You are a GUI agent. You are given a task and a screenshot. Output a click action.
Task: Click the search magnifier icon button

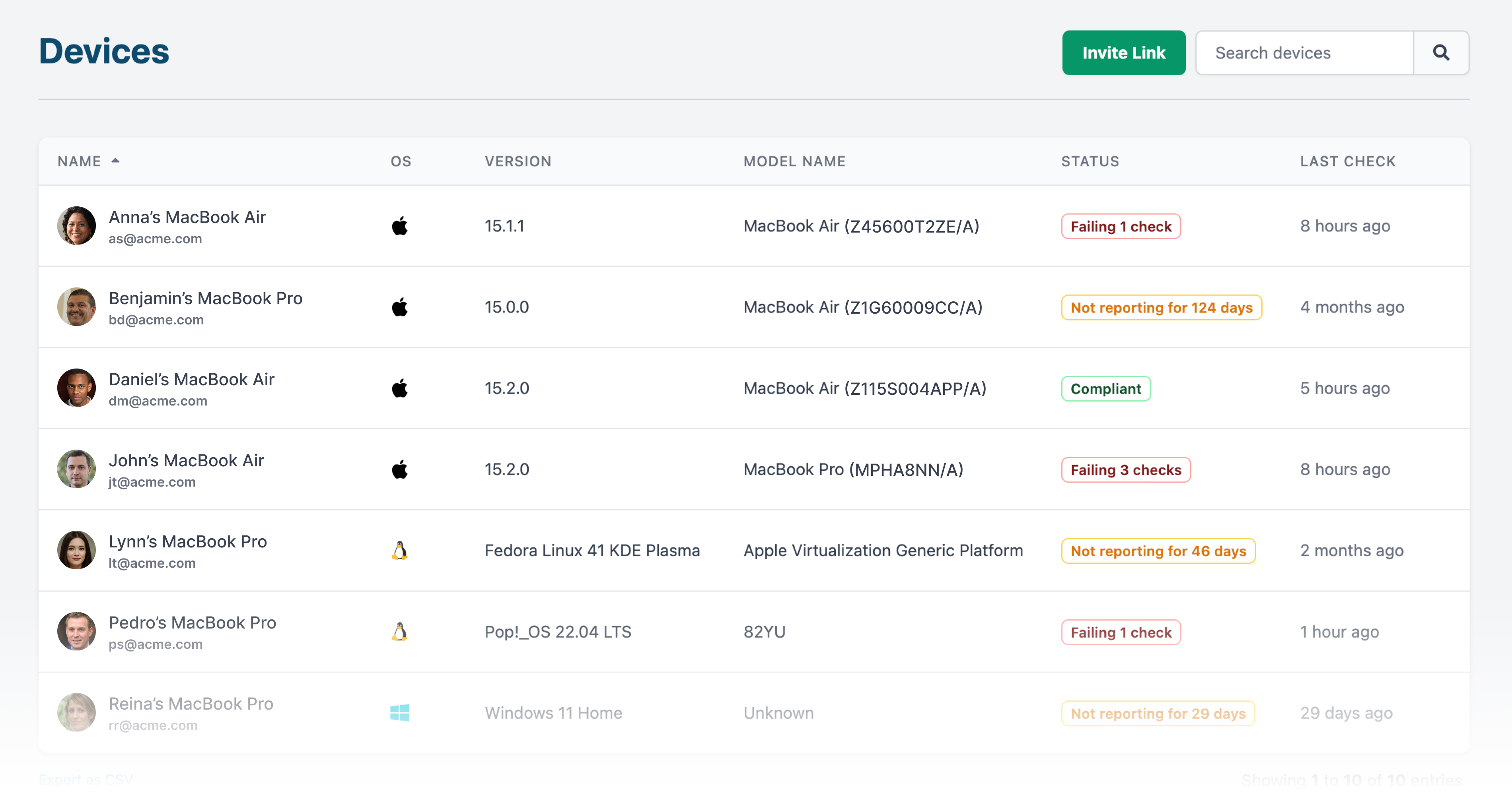[1440, 53]
